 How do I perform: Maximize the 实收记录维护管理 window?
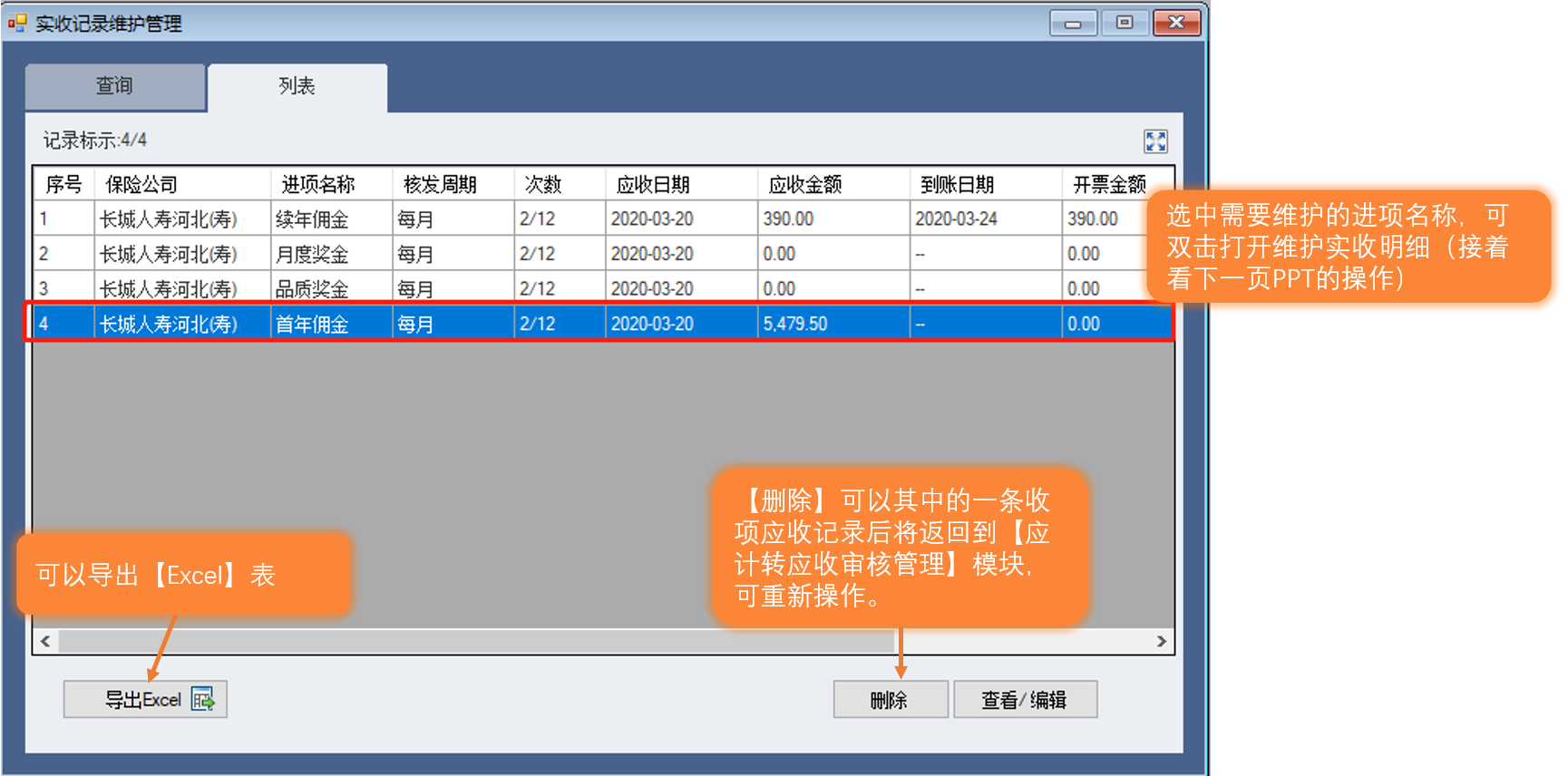pos(1125,23)
